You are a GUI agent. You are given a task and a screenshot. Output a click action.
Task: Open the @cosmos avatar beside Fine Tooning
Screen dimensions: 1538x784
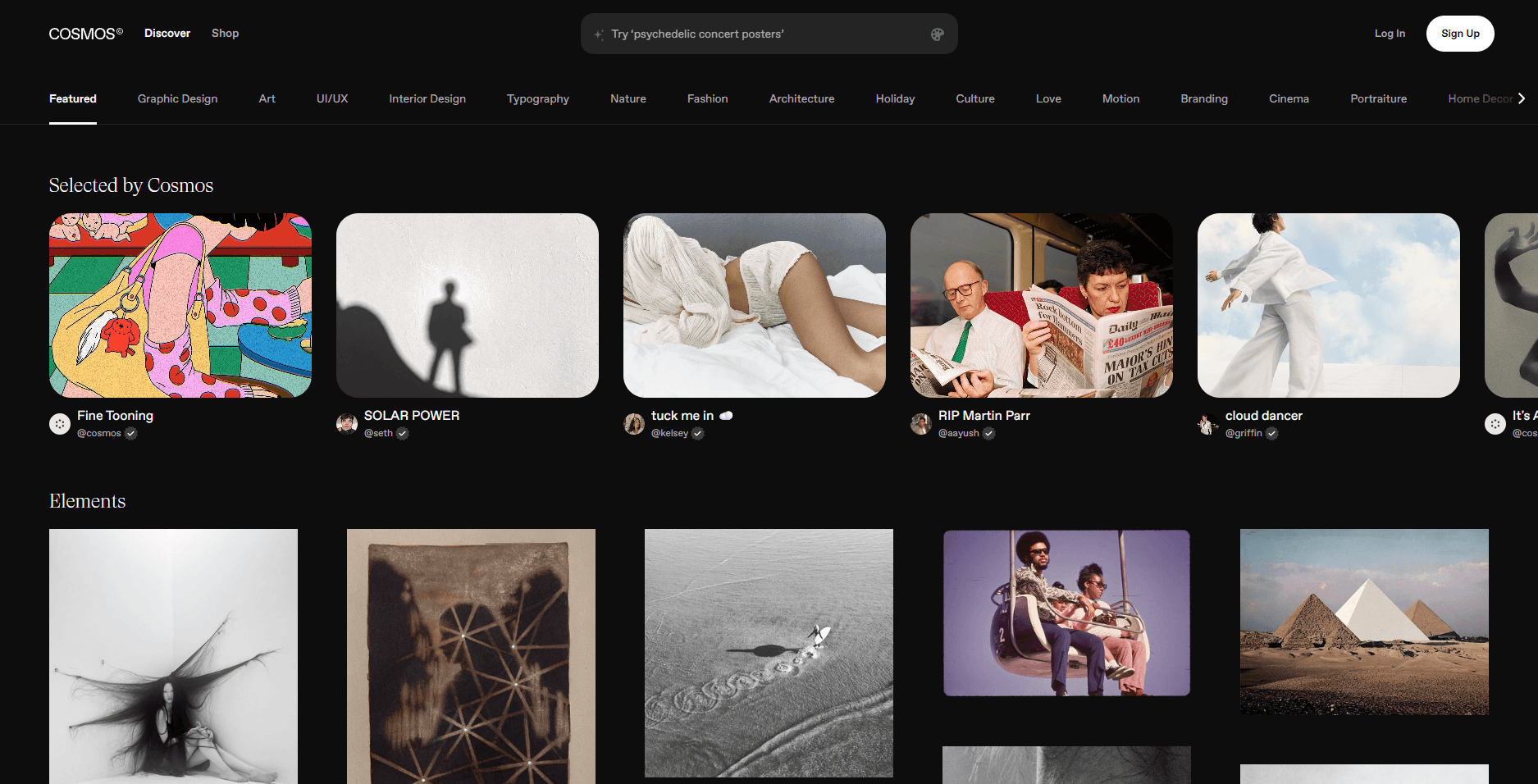pos(60,424)
